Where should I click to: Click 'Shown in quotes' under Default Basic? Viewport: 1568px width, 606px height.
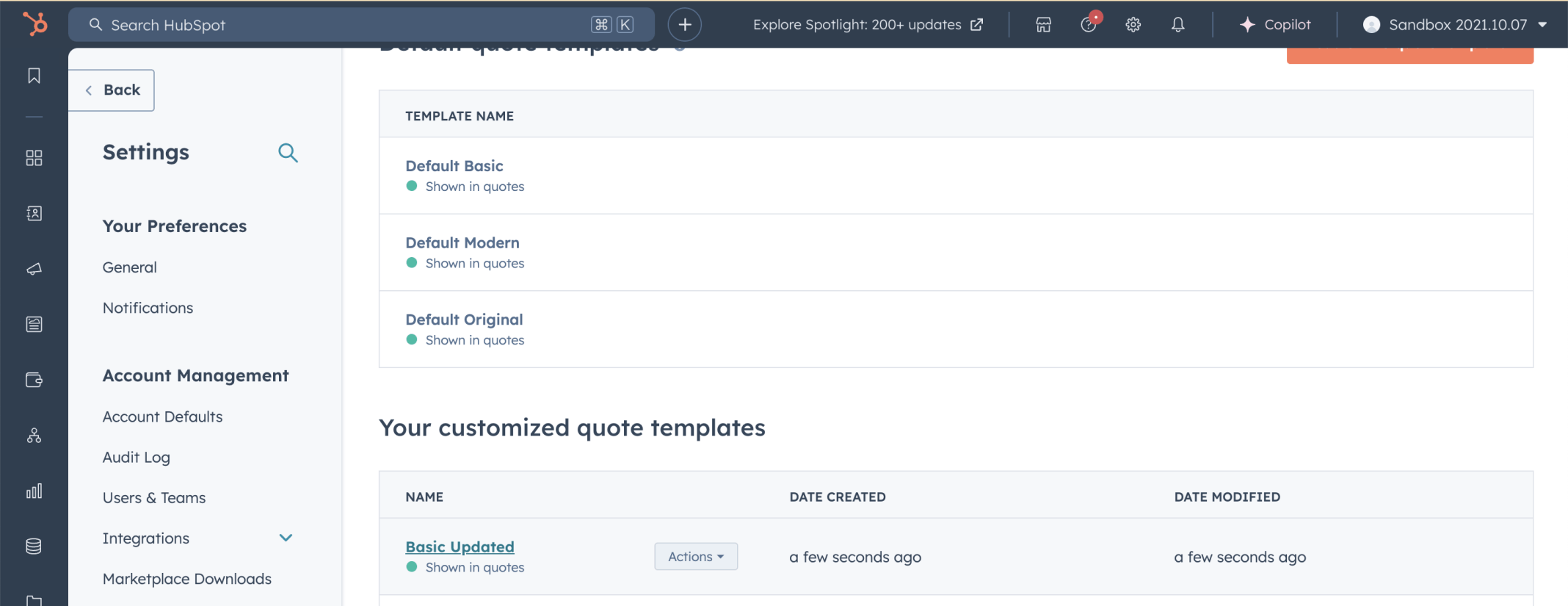pyautogui.click(x=475, y=187)
